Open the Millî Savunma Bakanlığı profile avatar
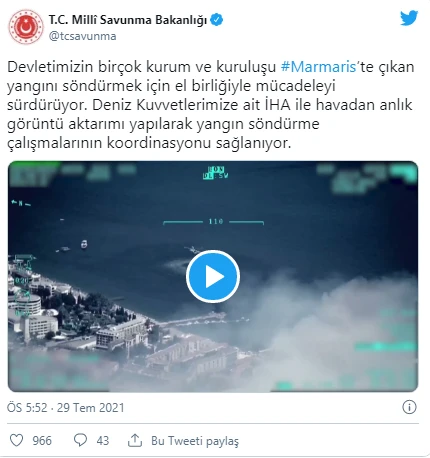Image resolution: width=430 pixels, height=458 pixels. tap(26, 27)
